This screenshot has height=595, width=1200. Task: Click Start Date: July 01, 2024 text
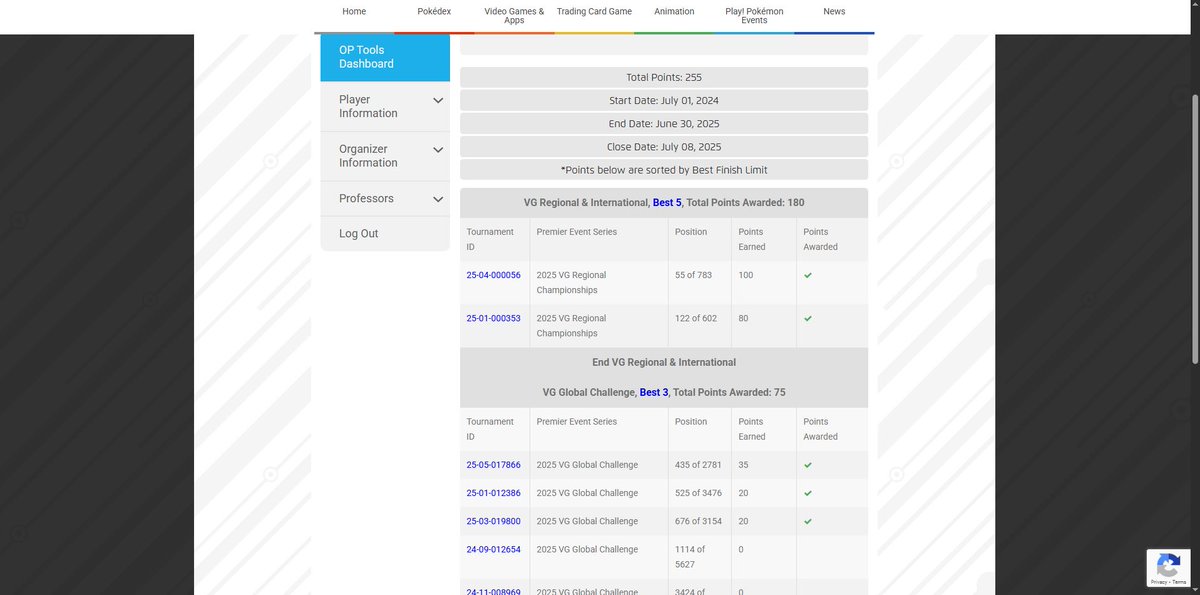664,100
